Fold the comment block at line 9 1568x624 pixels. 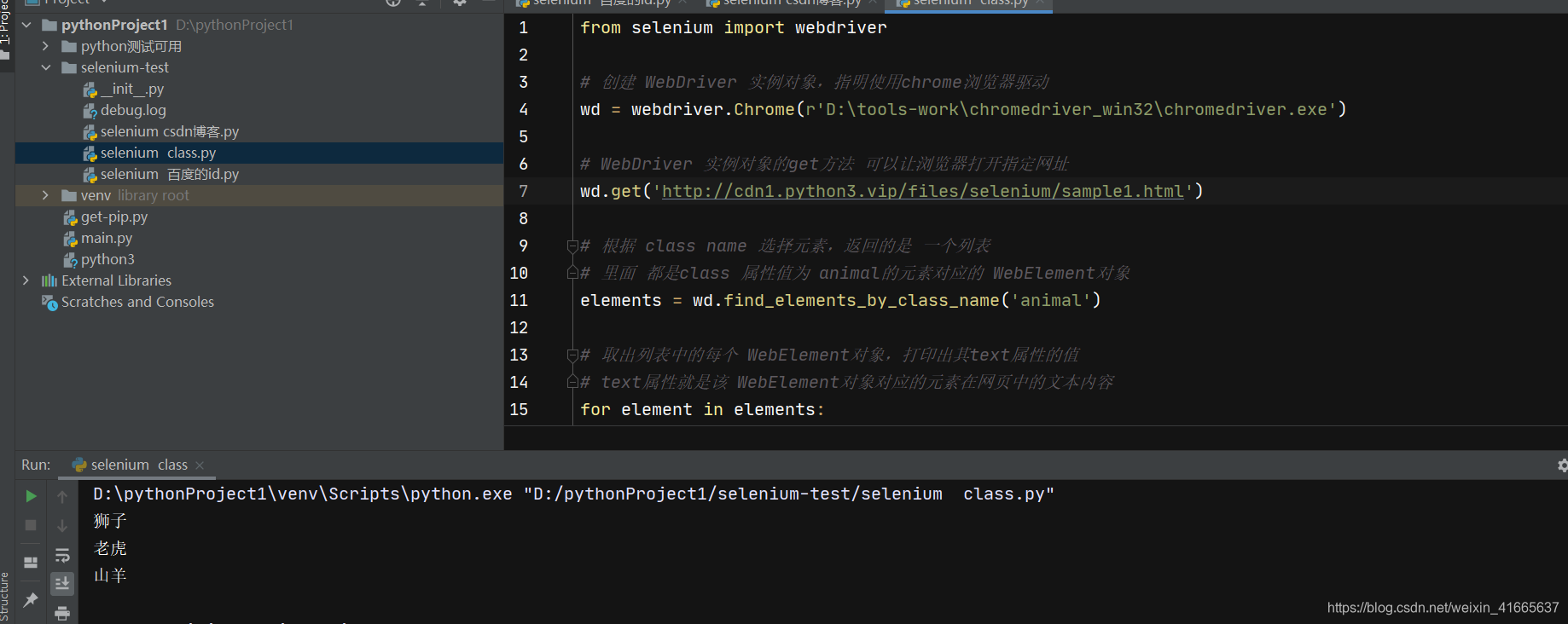point(572,246)
